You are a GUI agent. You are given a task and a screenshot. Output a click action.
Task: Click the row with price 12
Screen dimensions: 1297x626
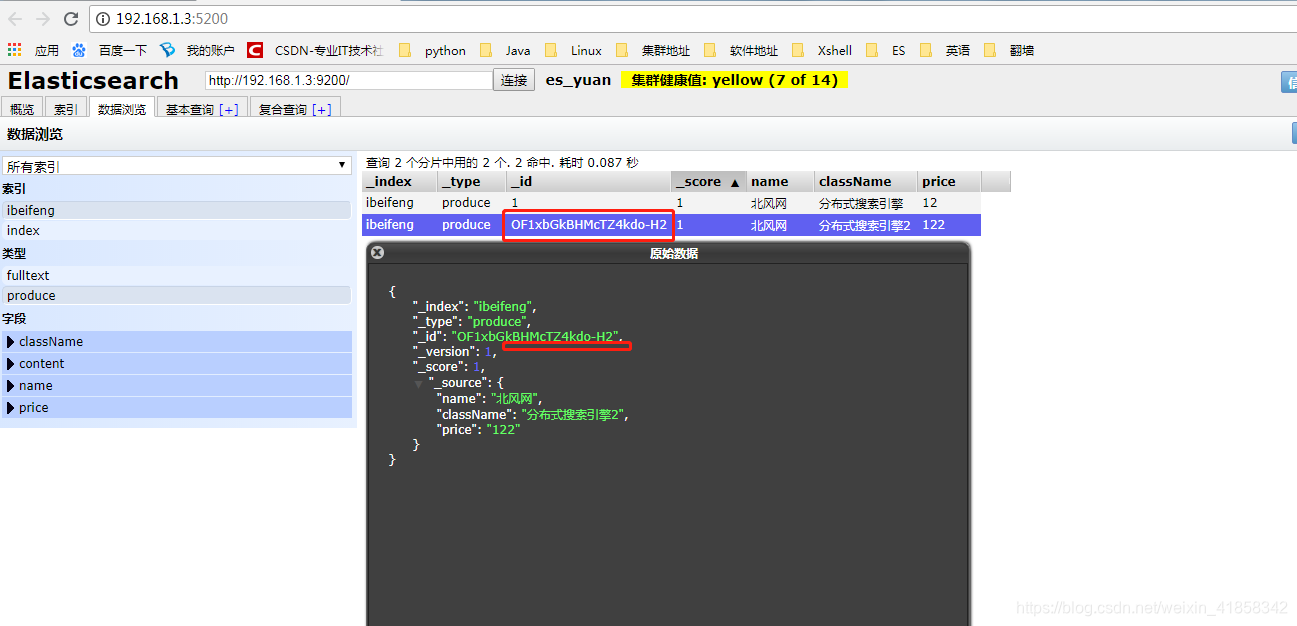click(671, 203)
